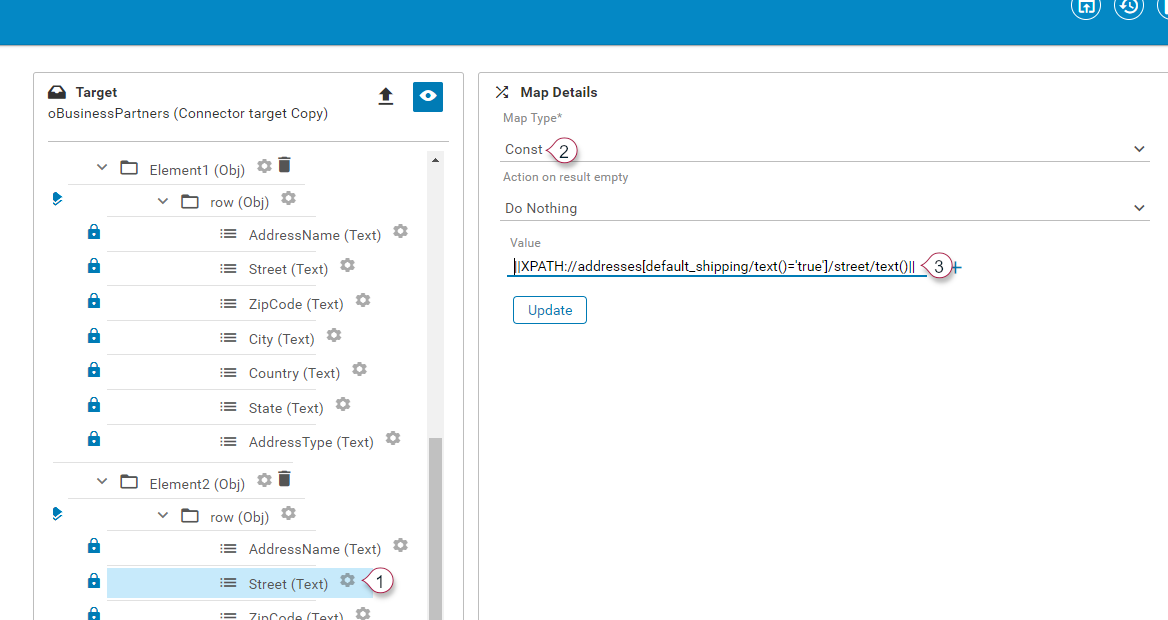The width and height of the screenshot is (1168, 620).
Task: Click the plus icon beside the Value field
Action: pos(957,267)
